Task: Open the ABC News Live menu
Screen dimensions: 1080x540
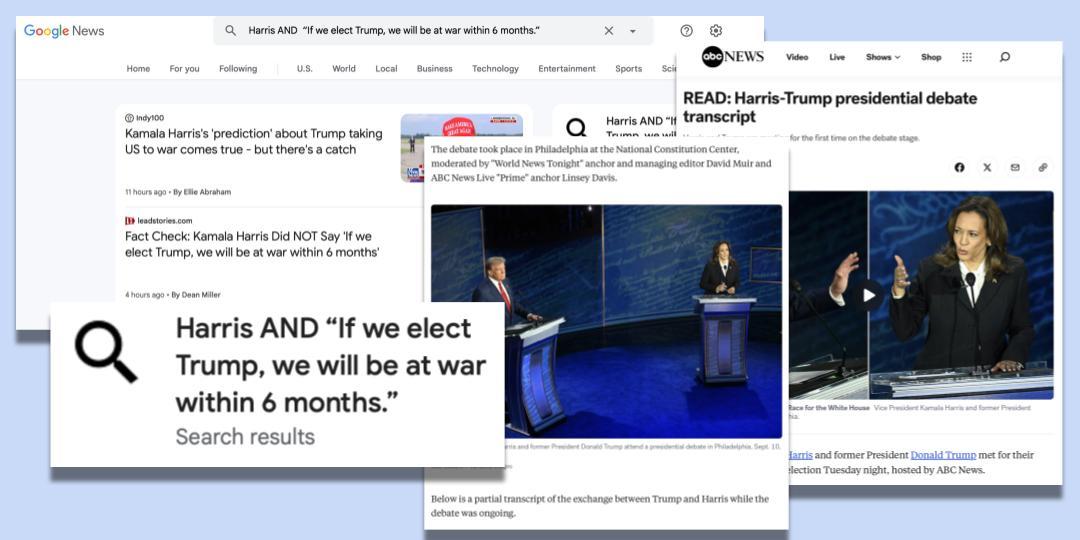Action: (x=837, y=57)
